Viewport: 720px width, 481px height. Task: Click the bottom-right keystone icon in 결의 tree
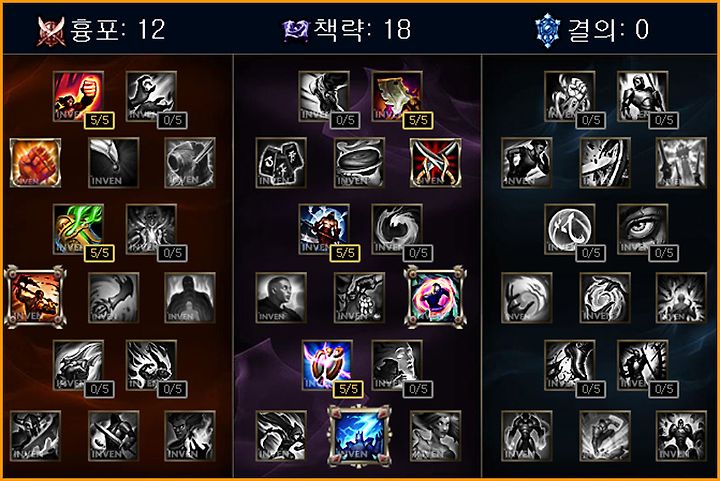(681, 436)
